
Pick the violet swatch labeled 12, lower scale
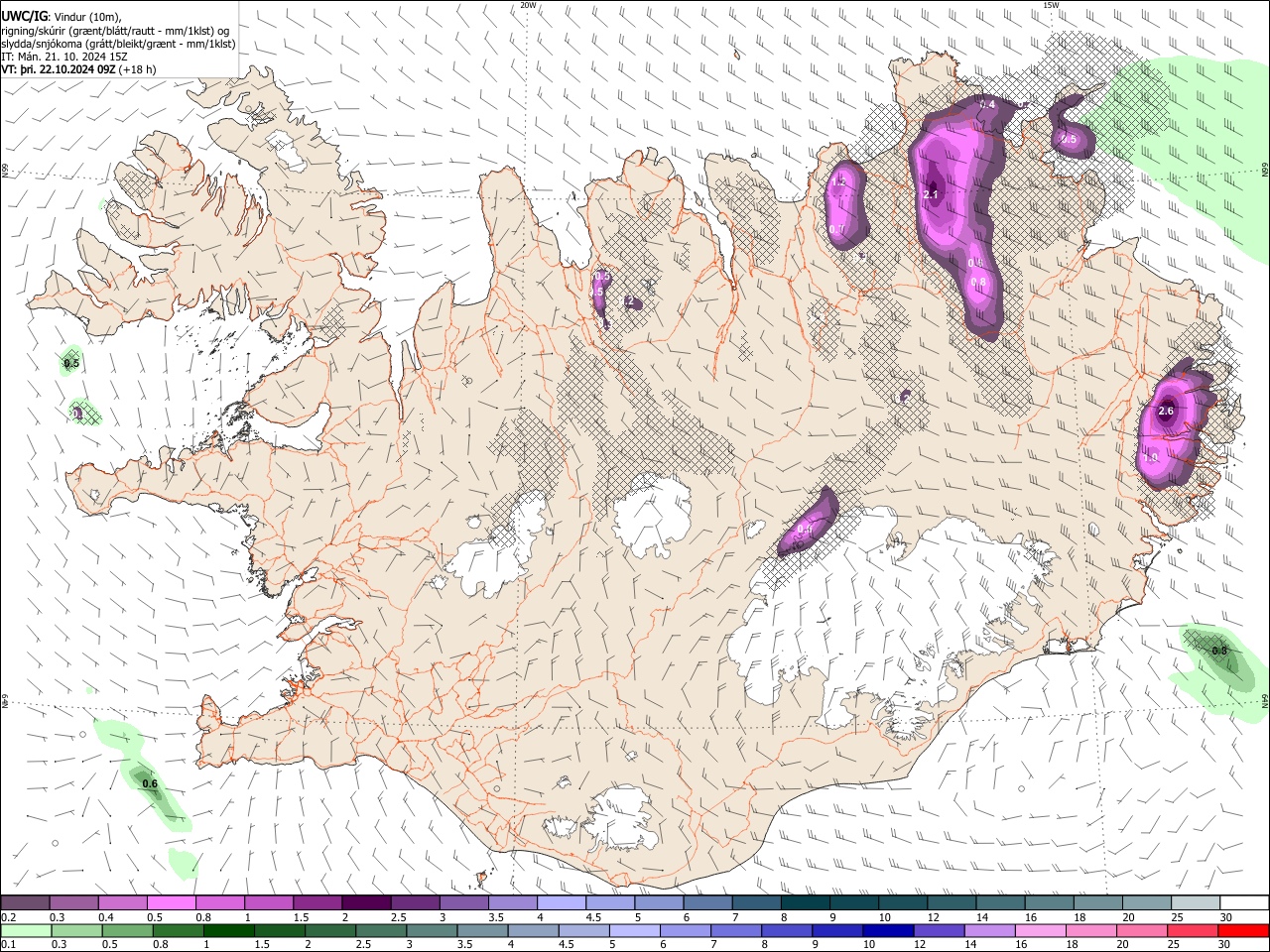[x=939, y=930]
